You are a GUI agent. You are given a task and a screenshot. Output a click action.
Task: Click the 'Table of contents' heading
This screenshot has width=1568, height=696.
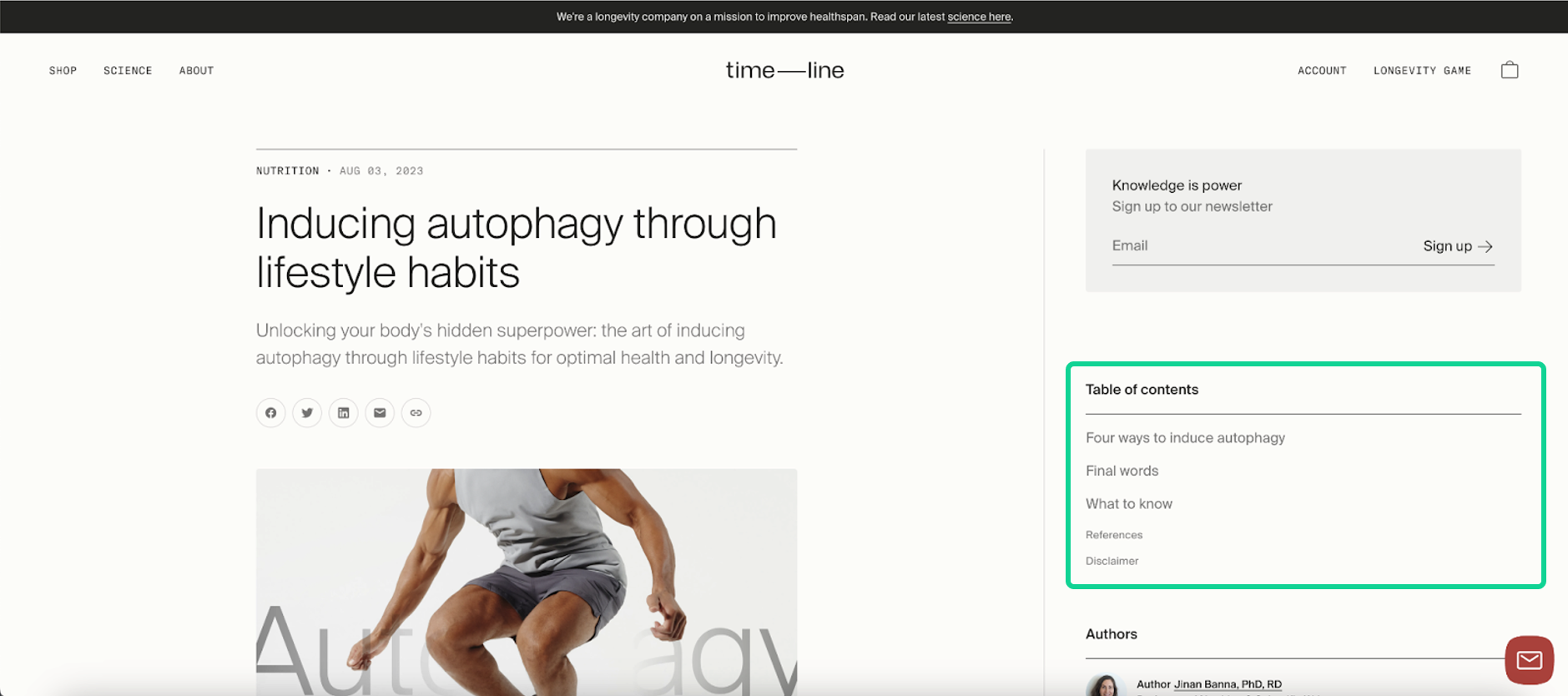click(1142, 390)
